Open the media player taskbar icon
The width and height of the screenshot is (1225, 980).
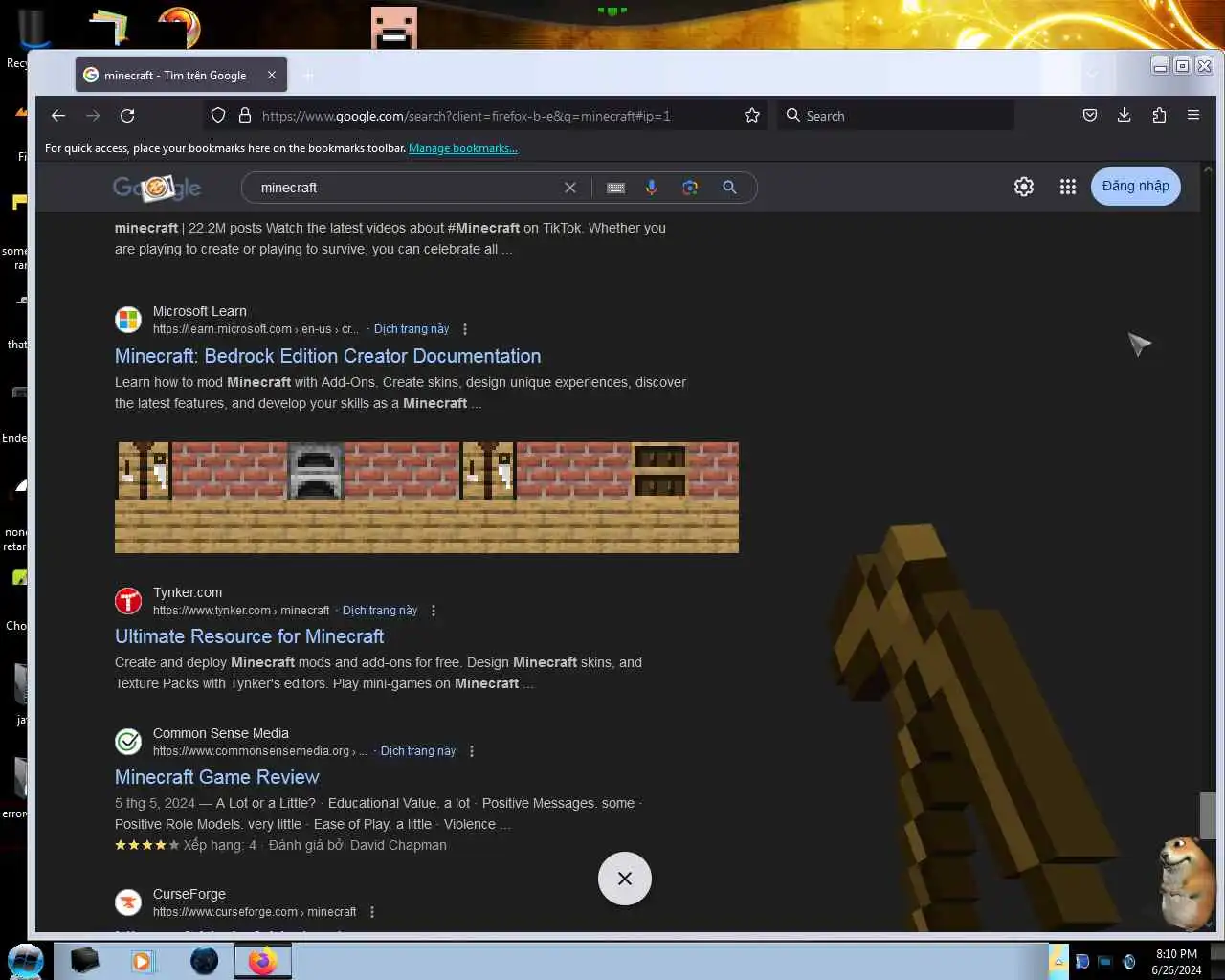[x=143, y=961]
